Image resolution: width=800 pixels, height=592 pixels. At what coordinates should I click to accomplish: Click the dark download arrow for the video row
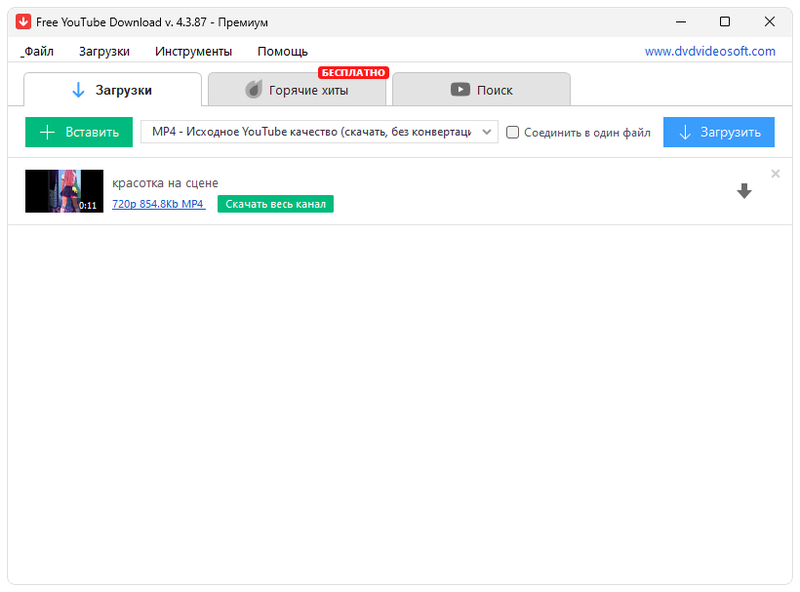744,191
